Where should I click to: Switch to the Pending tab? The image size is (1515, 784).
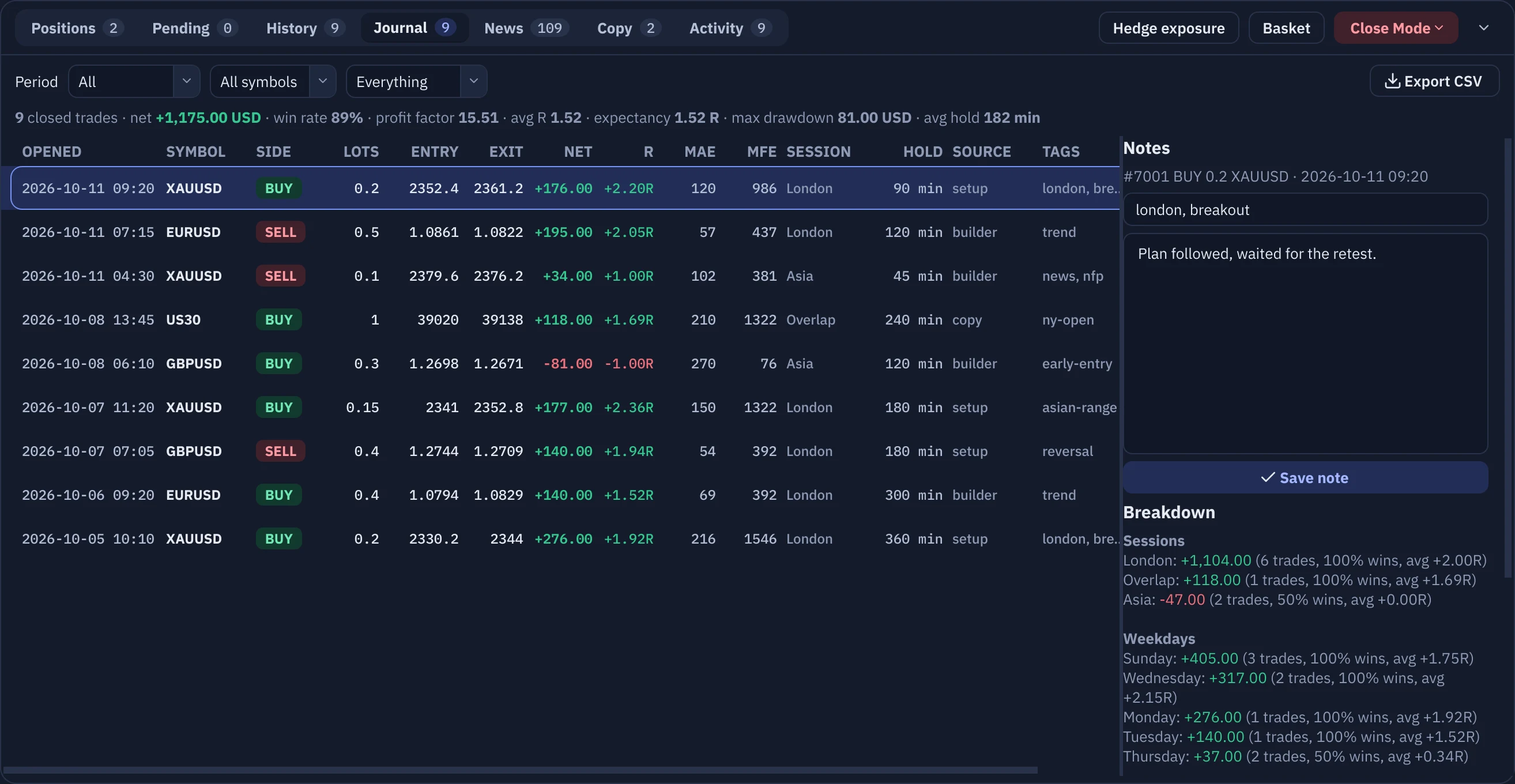194,28
